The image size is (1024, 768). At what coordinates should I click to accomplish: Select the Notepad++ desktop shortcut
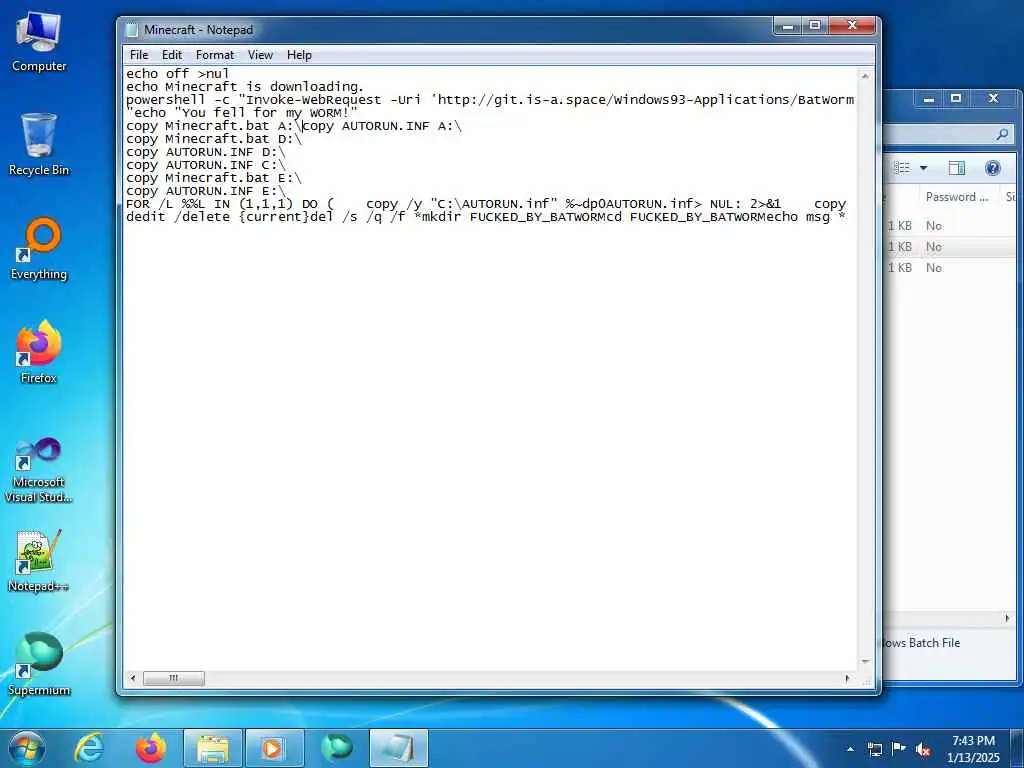pos(39,562)
